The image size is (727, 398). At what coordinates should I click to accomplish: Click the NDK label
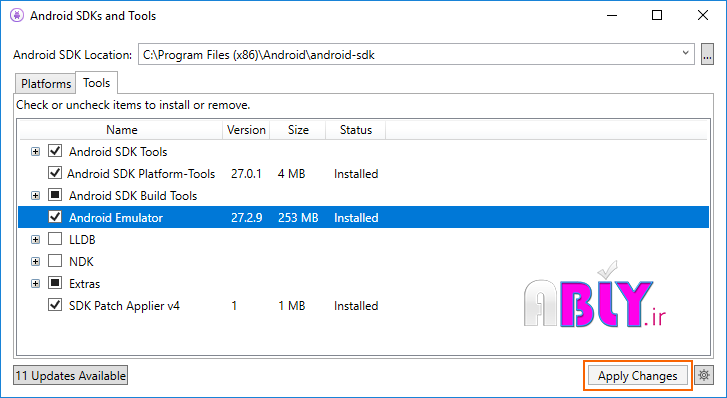81,262
